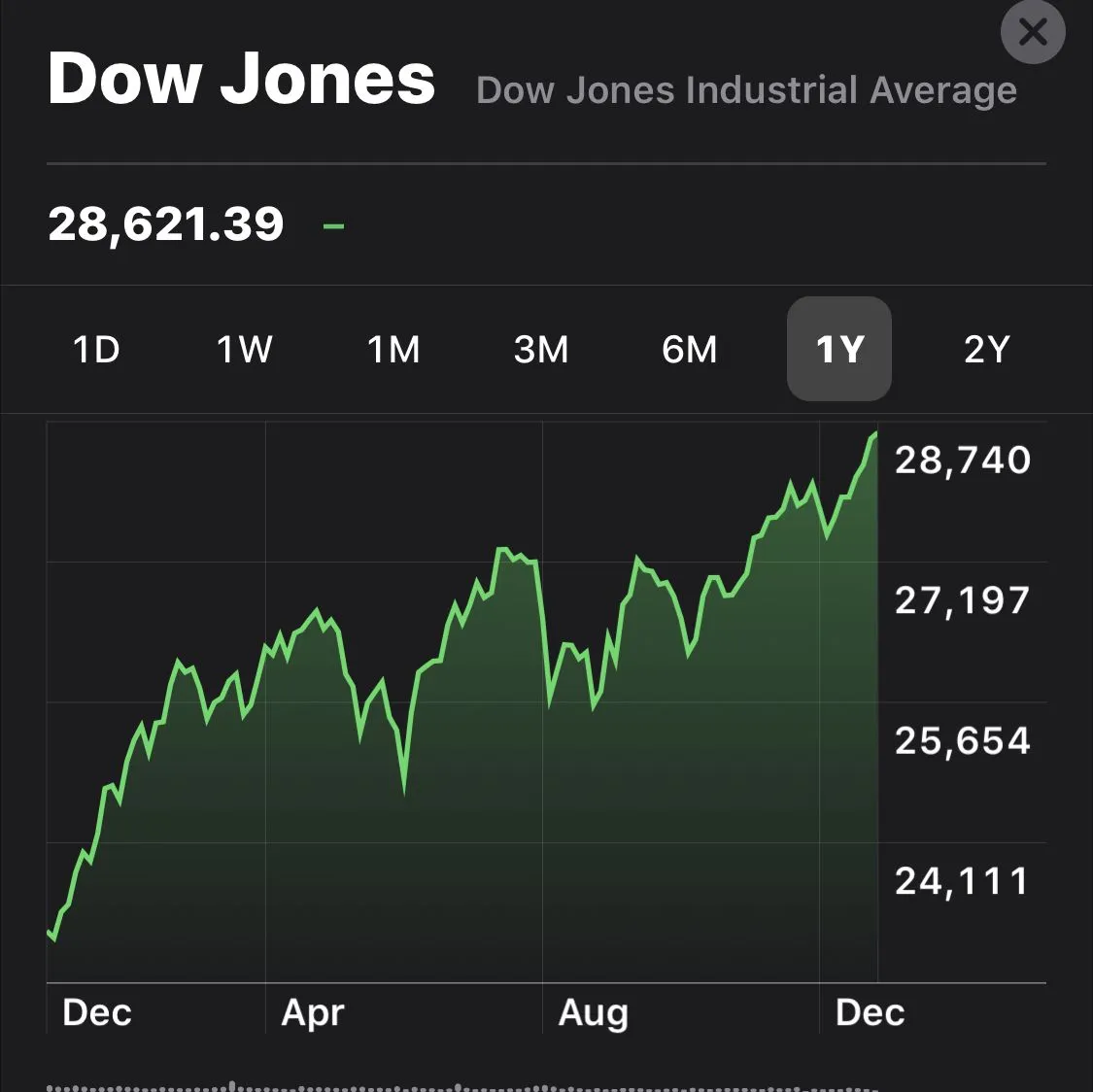Select the 1W time range

pyautogui.click(x=244, y=349)
